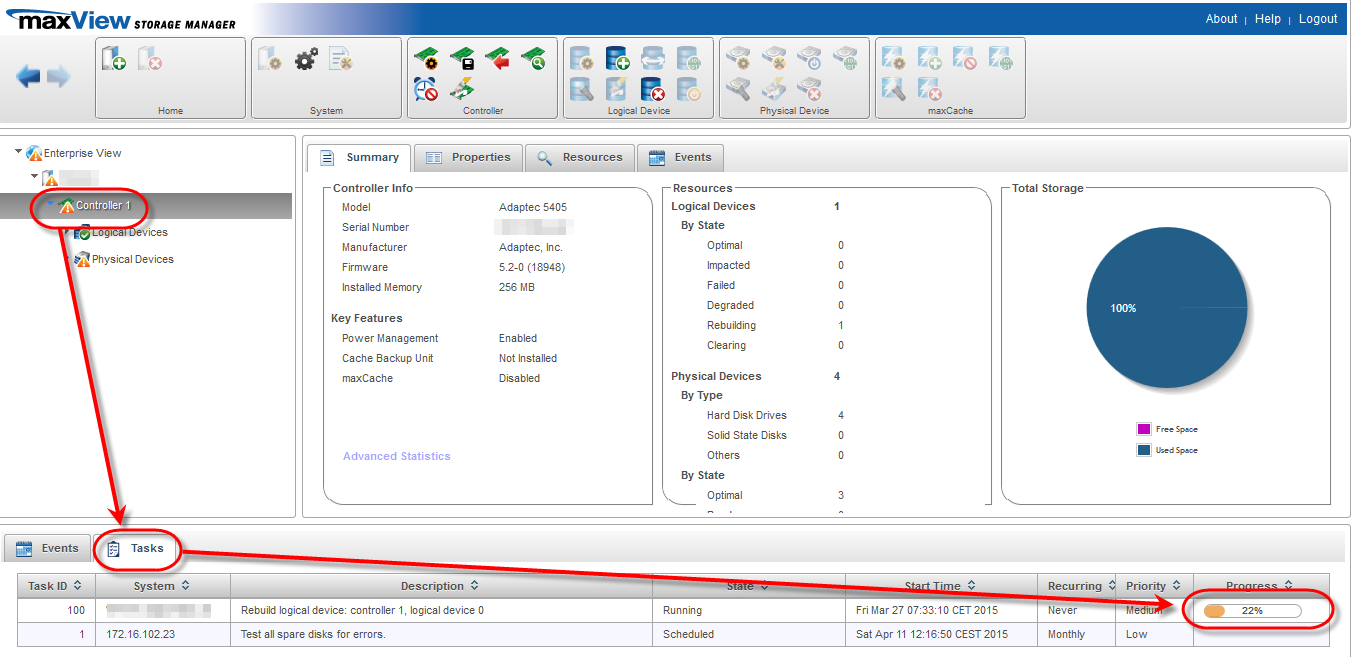Select the Locate flashlight icon under Logical Device
The image size is (1351, 657).
581,89
